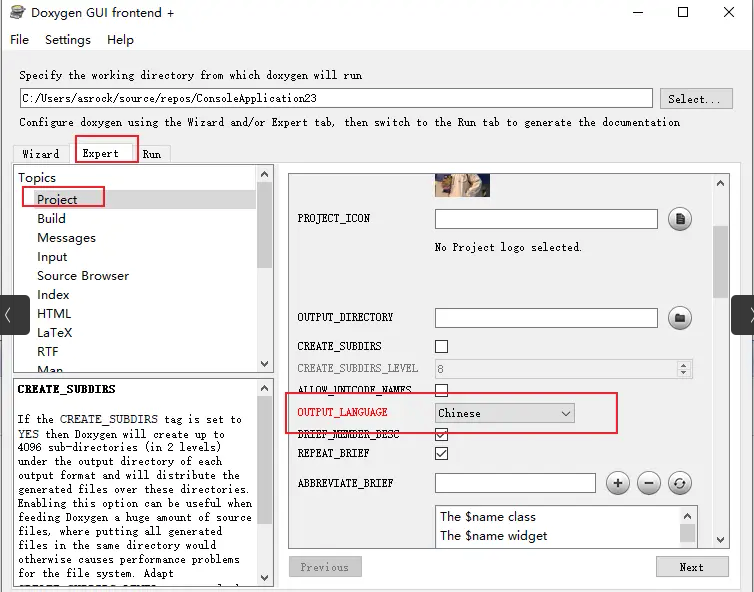Click the Topics list scroll down arrow

[264, 364]
